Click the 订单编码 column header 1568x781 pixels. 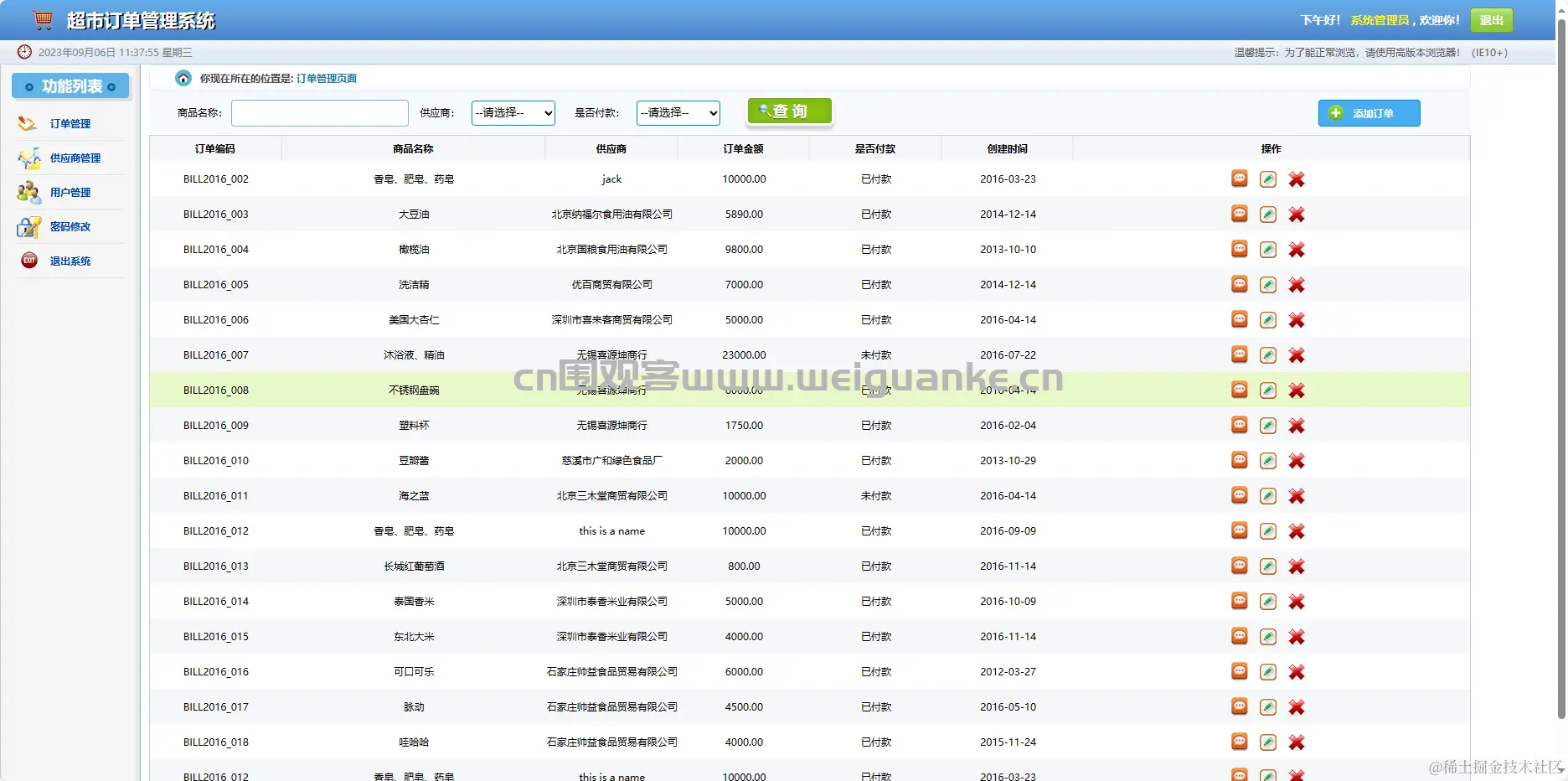point(215,148)
